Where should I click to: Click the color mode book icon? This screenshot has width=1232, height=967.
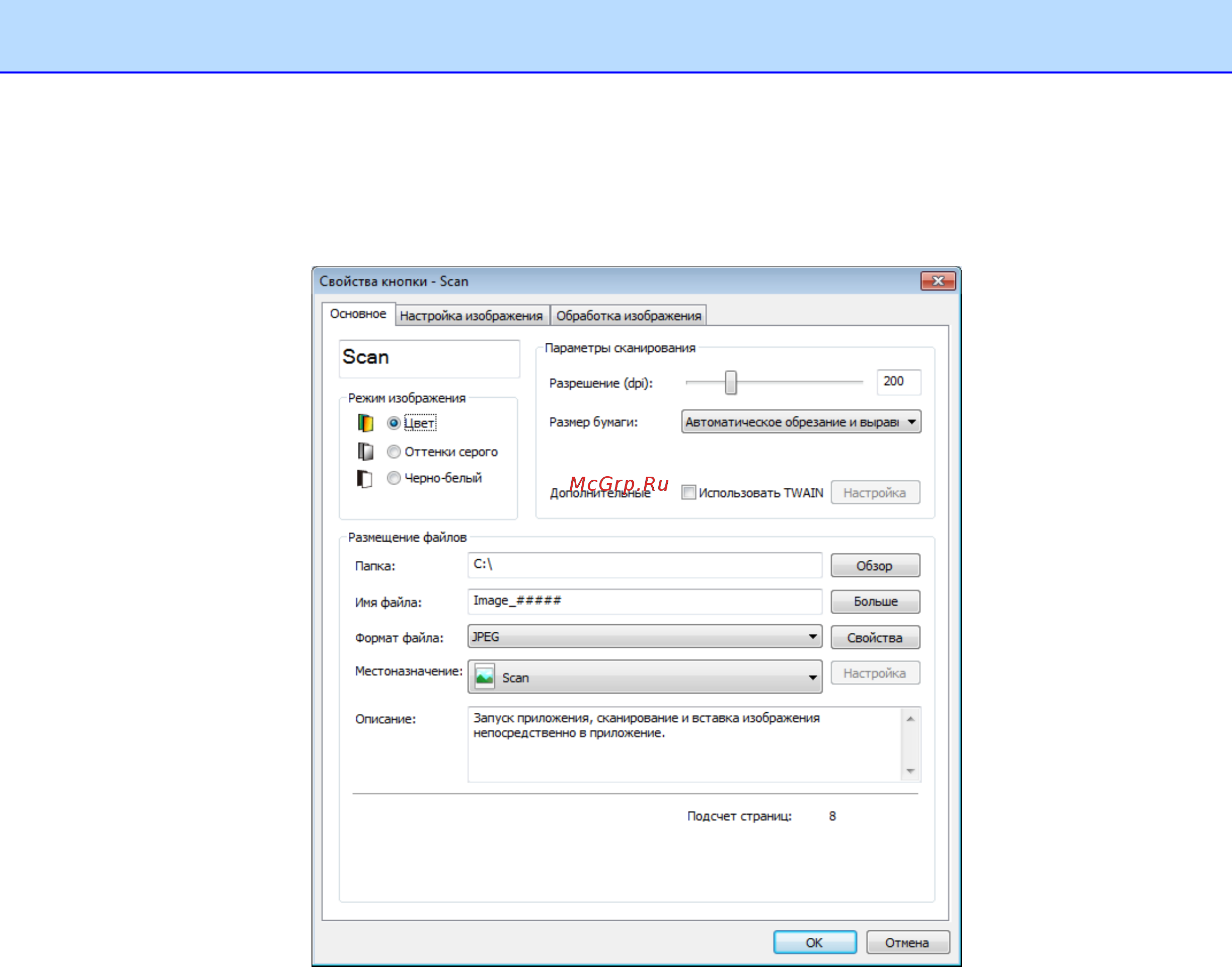tap(365, 423)
